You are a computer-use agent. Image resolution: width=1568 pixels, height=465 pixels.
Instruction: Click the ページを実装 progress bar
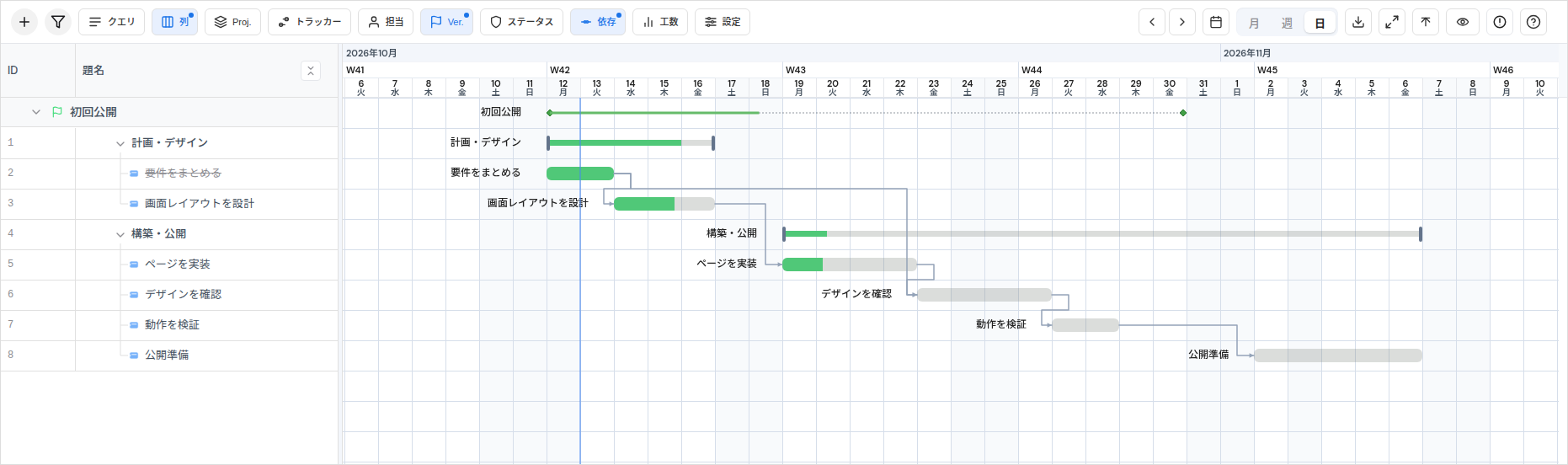point(850,265)
